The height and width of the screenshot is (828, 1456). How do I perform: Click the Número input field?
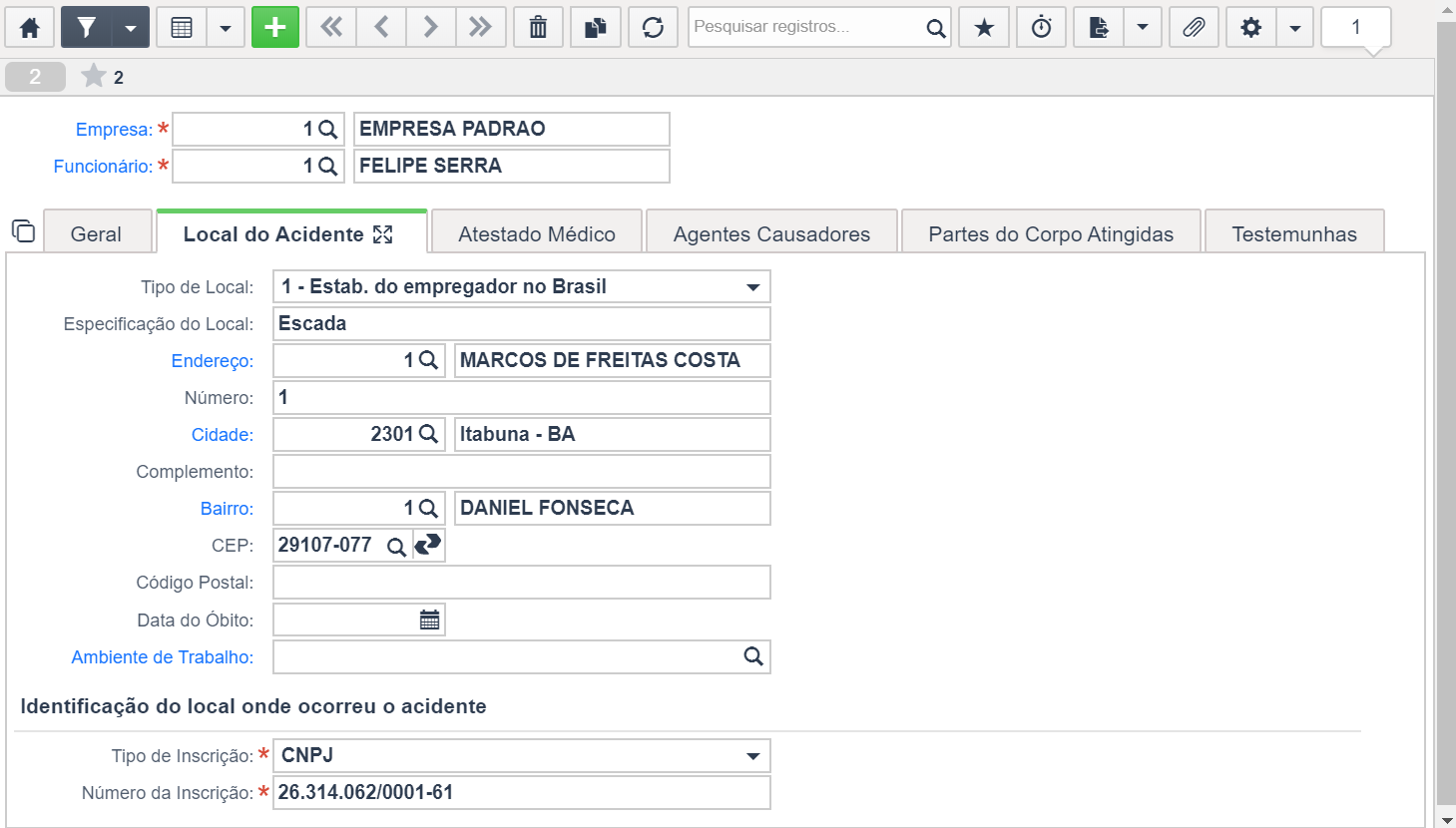(522, 398)
